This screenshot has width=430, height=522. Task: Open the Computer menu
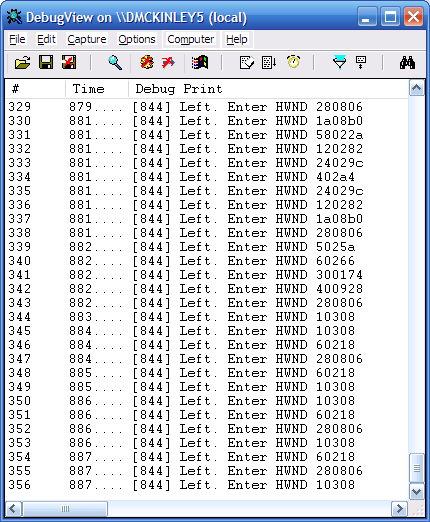click(x=190, y=39)
